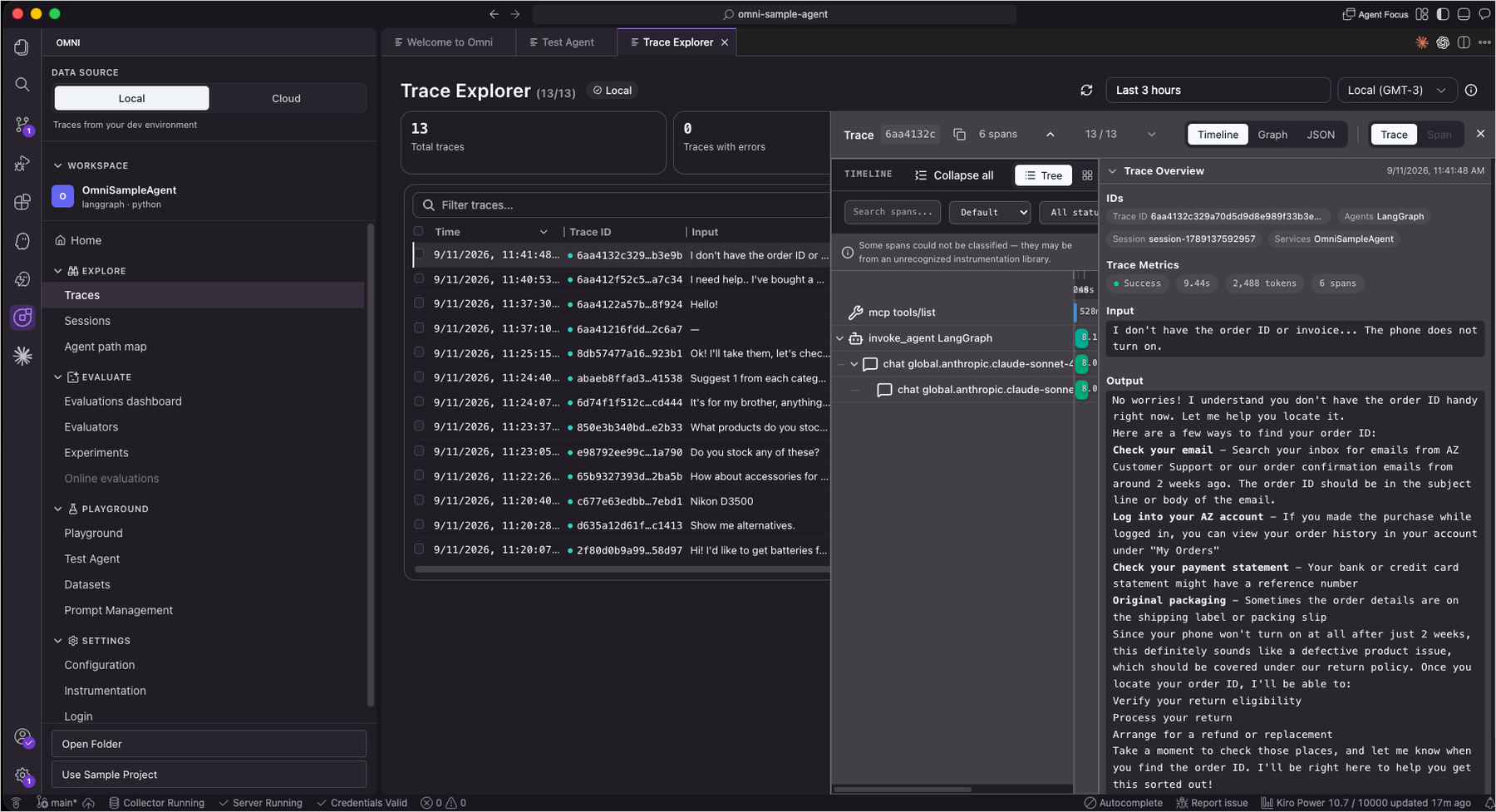The height and width of the screenshot is (812, 1496).
Task: Click Use Sample Project button
Action: [x=209, y=775]
